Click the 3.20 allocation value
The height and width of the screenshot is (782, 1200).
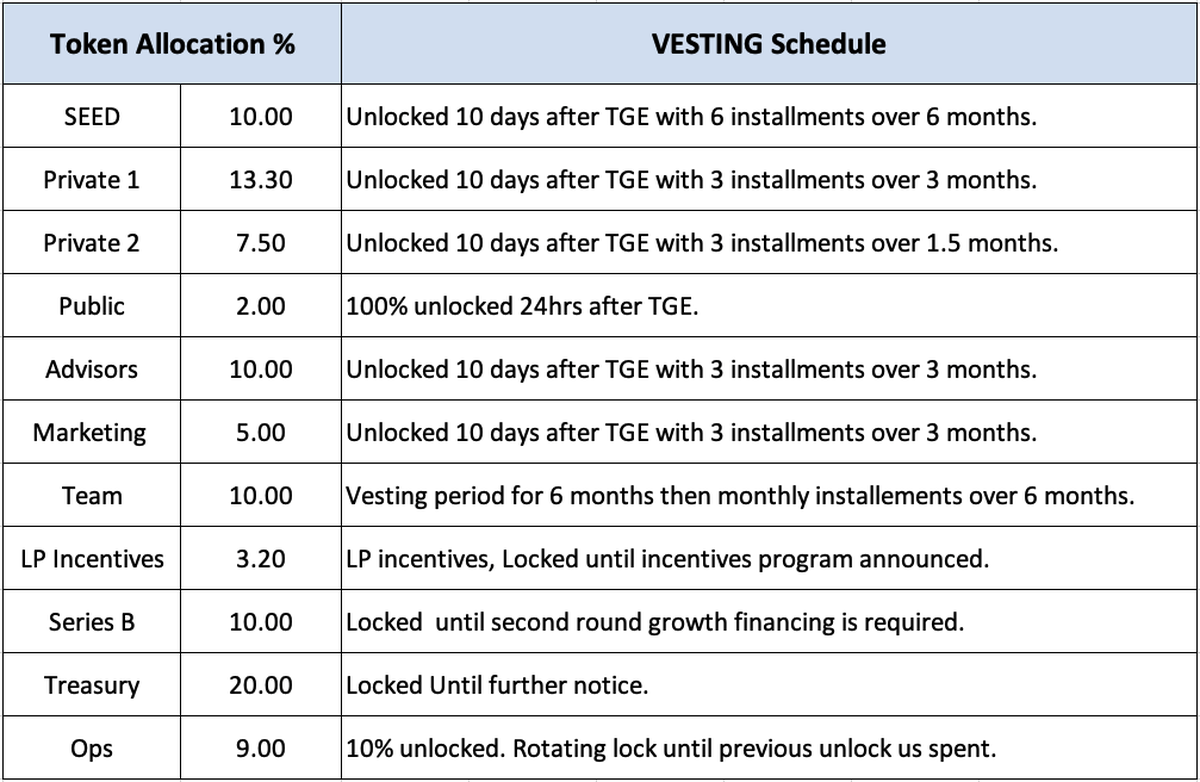coord(261,559)
